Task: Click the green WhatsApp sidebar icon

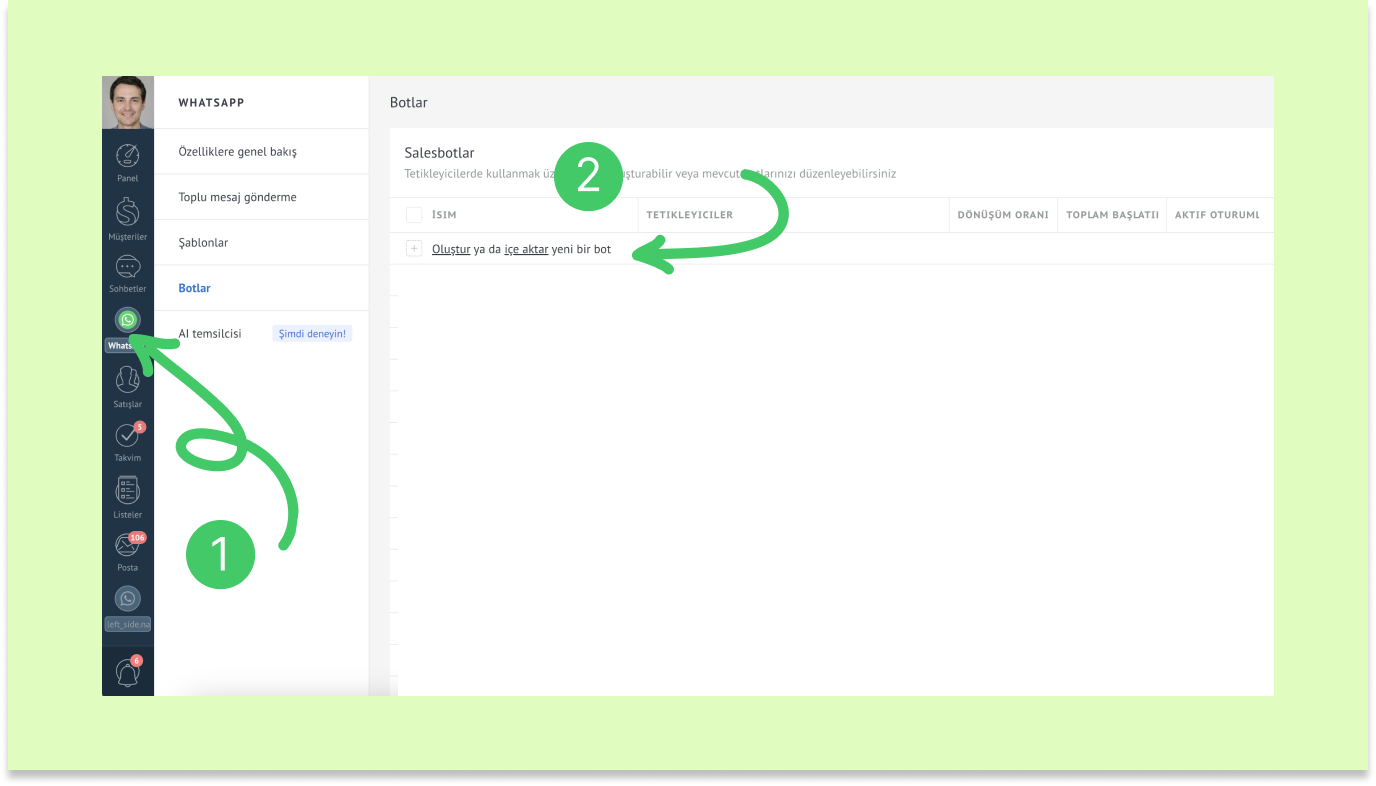Action: point(127,320)
